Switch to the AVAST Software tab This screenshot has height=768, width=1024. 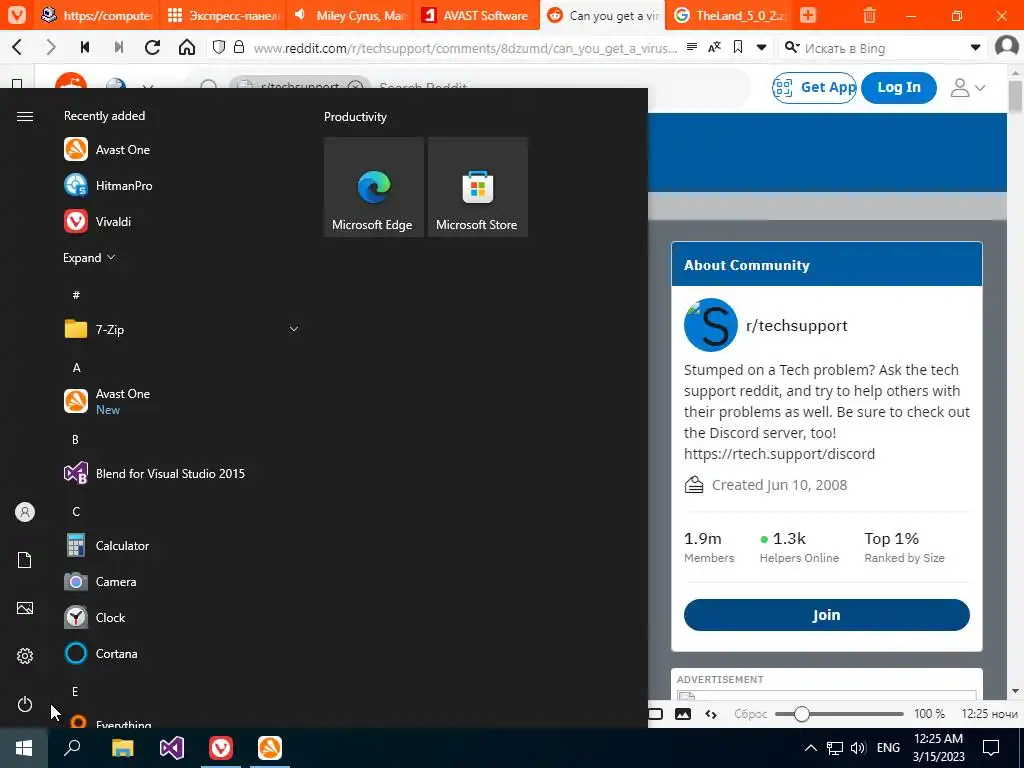tap(477, 15)
